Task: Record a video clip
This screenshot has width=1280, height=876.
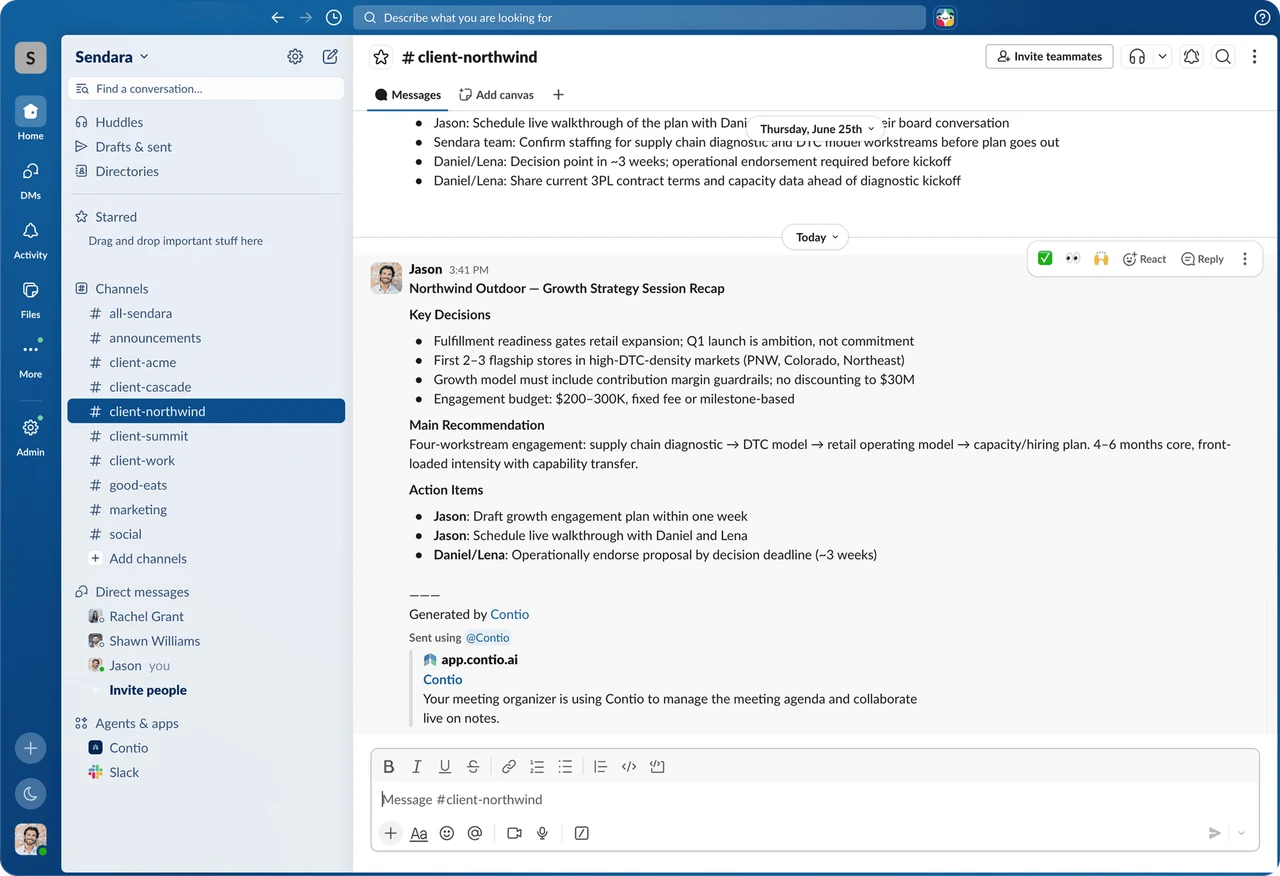Action: 514,833
